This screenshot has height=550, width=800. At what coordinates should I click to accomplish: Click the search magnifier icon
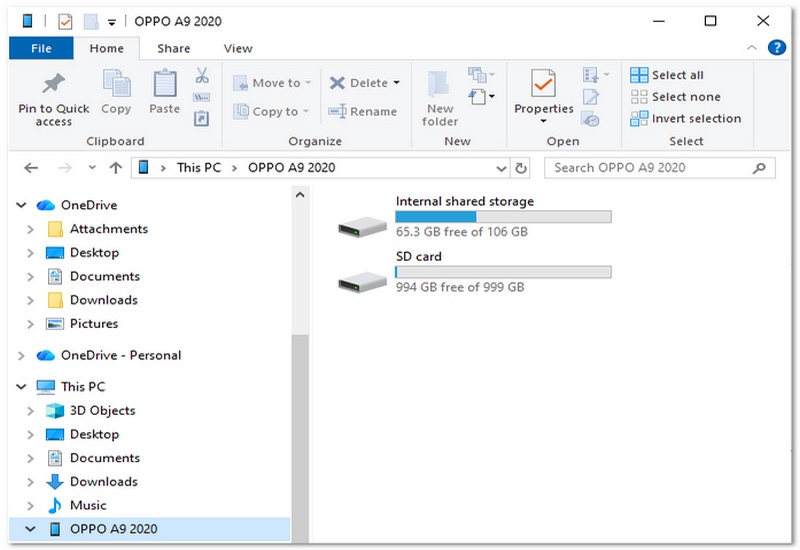click(x=759, y=168)
